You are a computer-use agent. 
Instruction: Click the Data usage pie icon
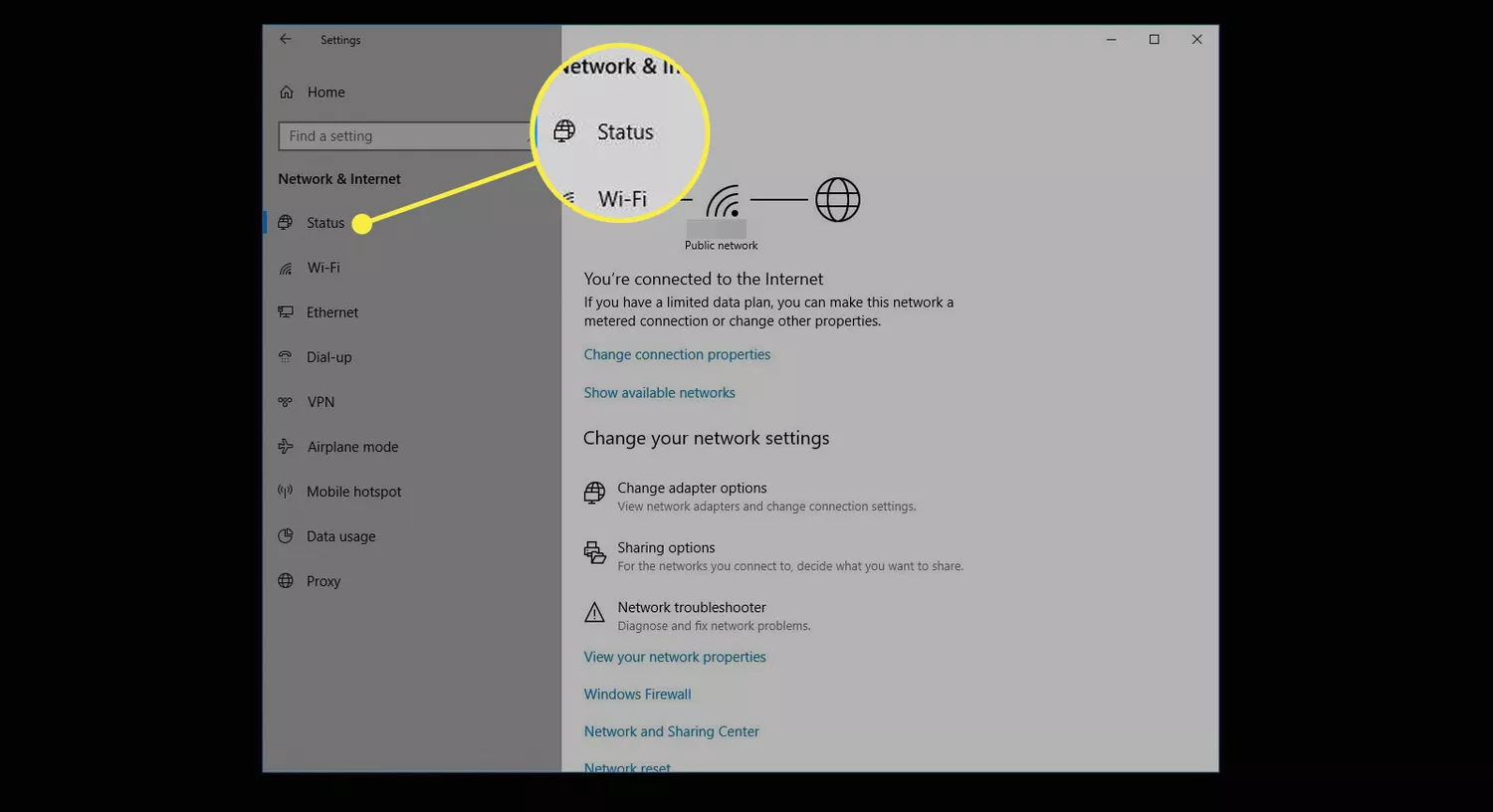coord(286,535)
